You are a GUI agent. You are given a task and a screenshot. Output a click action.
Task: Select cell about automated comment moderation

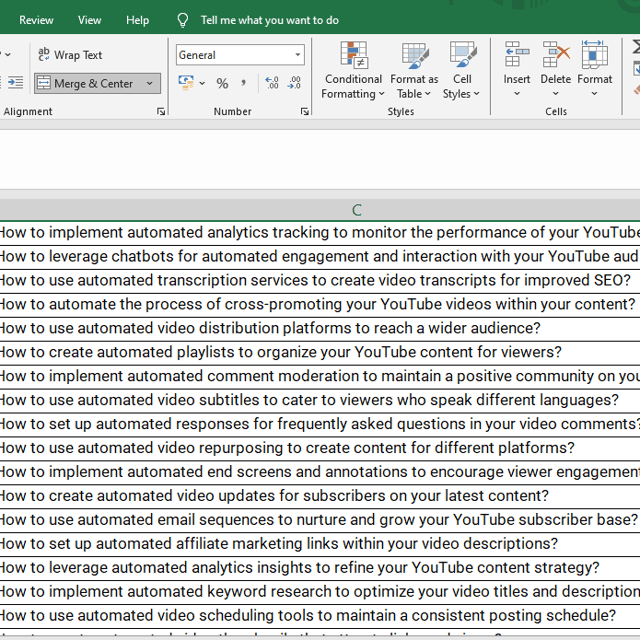tap(320, 376)
